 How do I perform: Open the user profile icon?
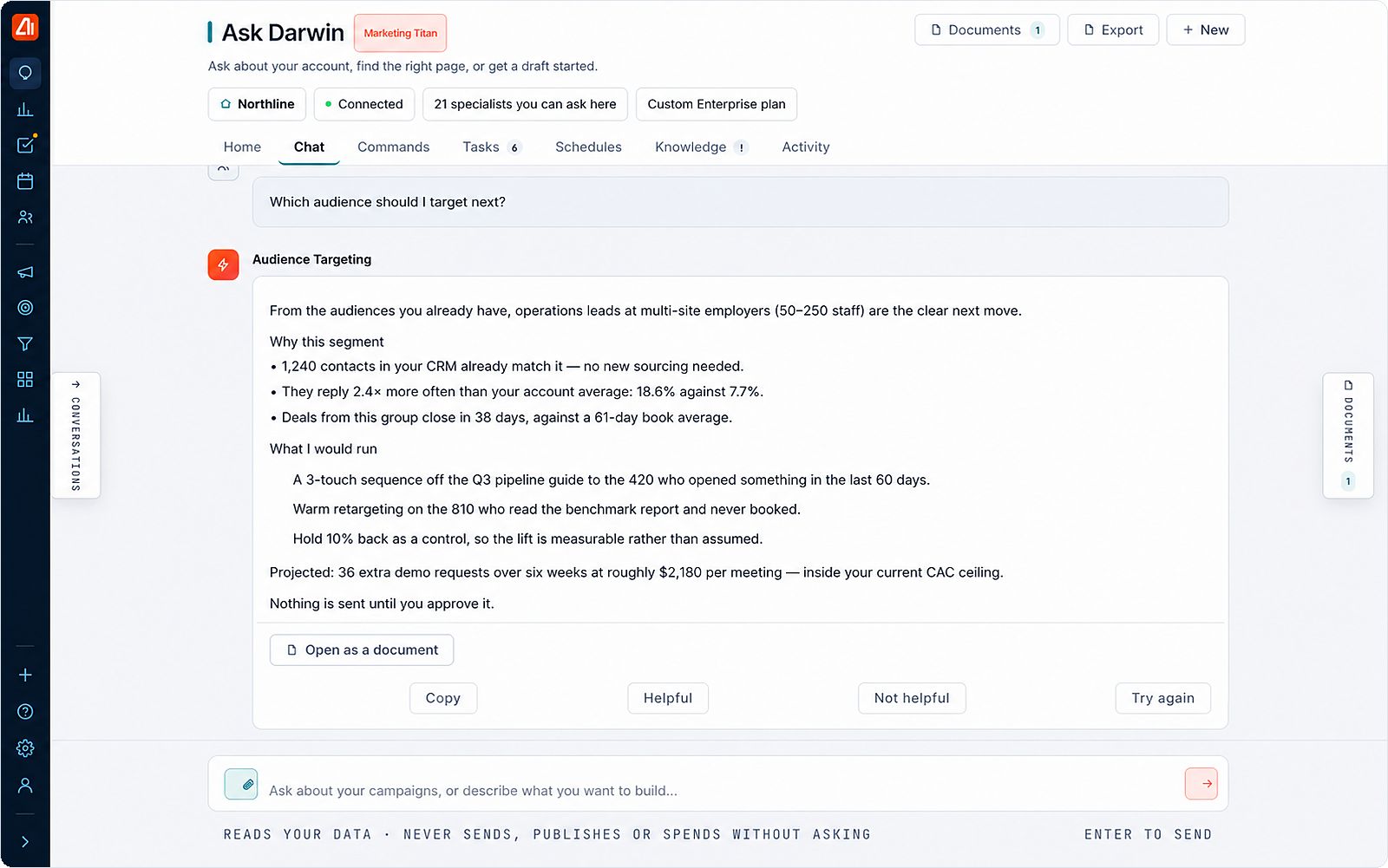(x=25, y=786)
